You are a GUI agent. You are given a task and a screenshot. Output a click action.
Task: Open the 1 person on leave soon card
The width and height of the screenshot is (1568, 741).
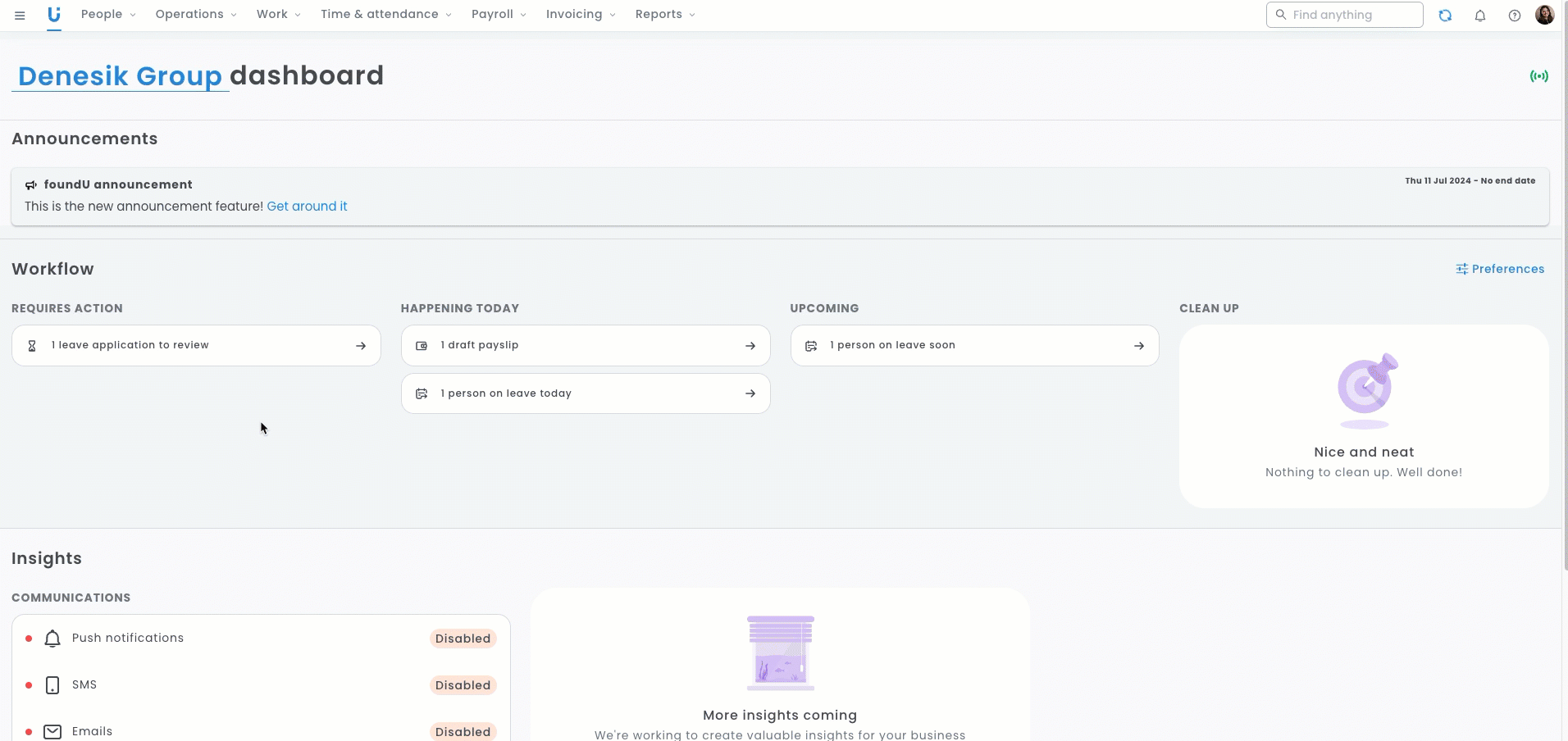pyautogui.click(x=974, y=346)
